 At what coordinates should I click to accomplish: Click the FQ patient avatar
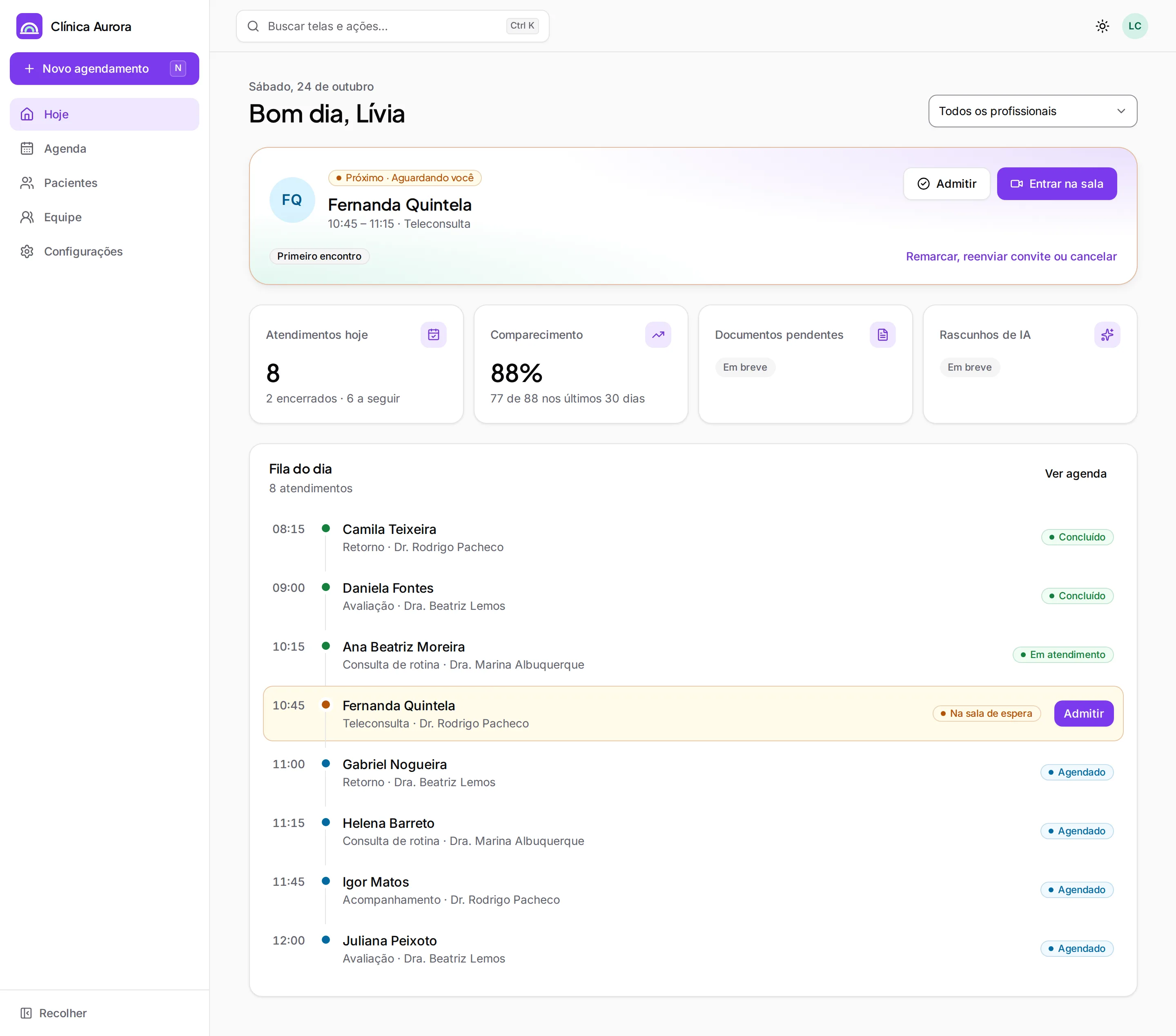[292, 200]
